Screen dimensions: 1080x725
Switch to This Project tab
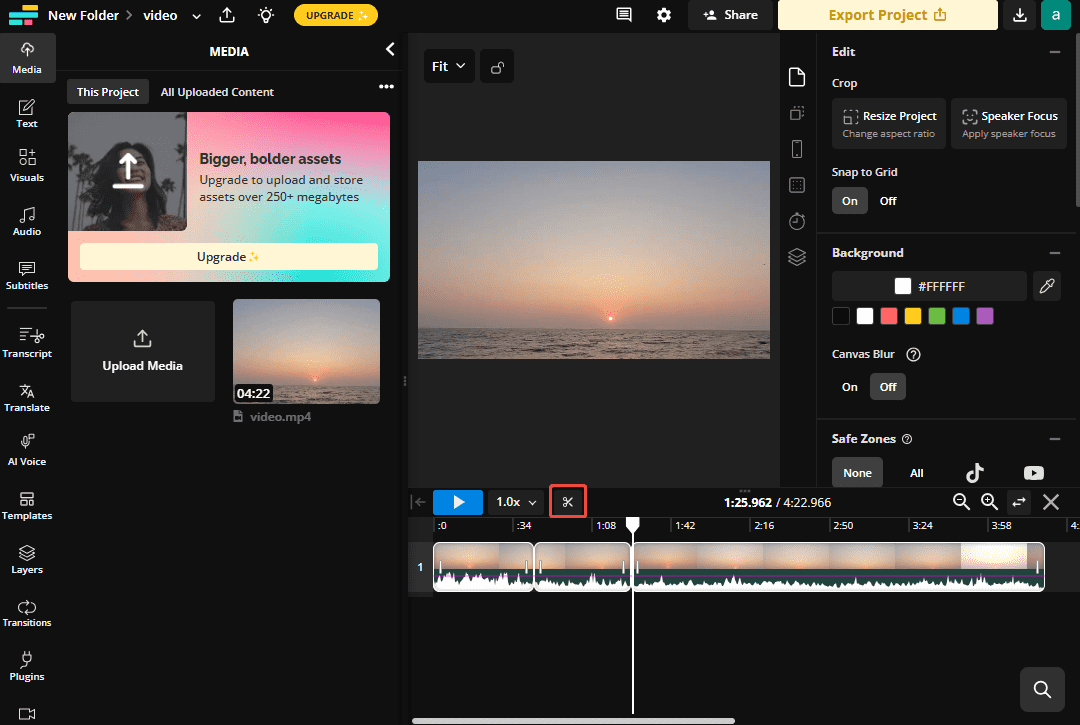[x=107, y=92]
